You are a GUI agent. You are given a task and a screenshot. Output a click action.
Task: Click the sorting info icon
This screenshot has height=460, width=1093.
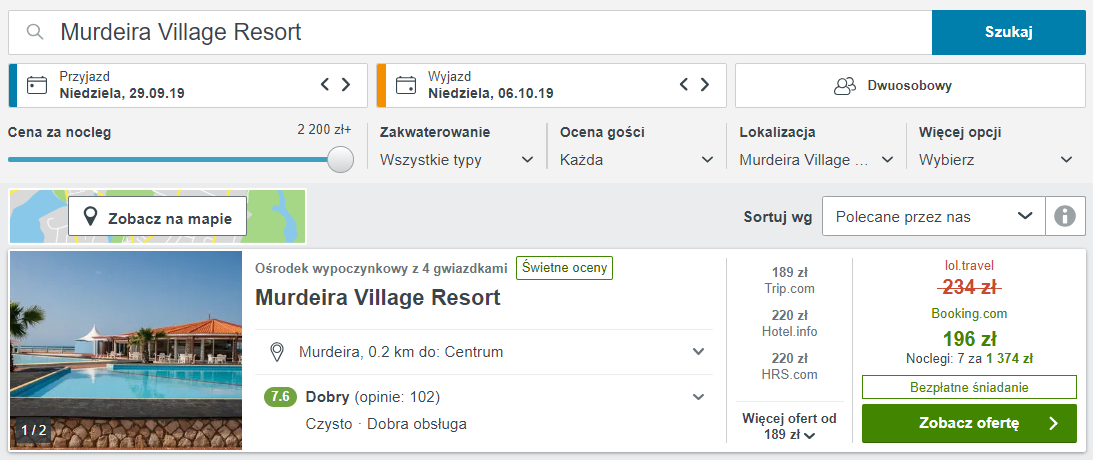click(x=1065, y=216)
